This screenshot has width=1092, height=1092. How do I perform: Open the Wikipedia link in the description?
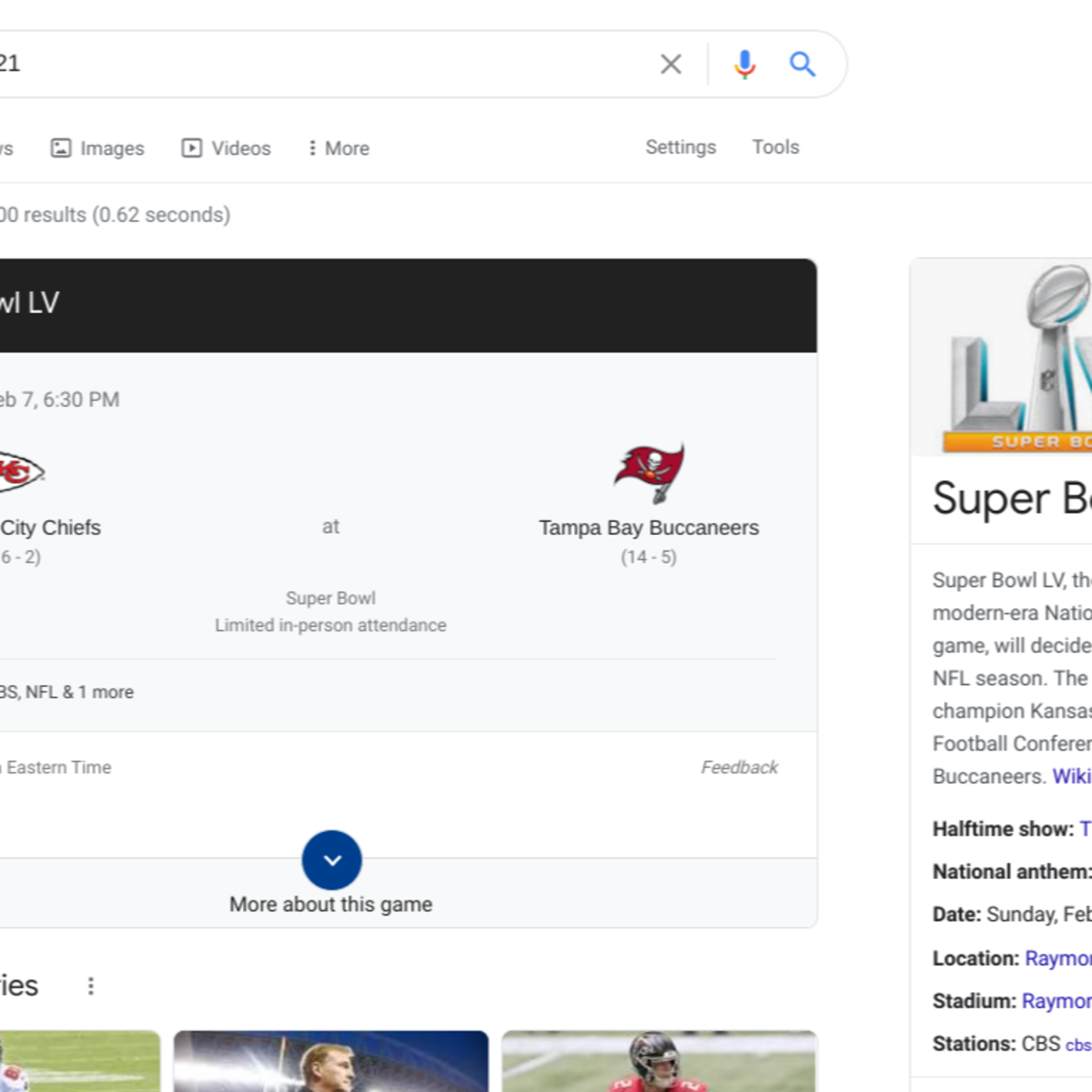tap(1072, 776)
